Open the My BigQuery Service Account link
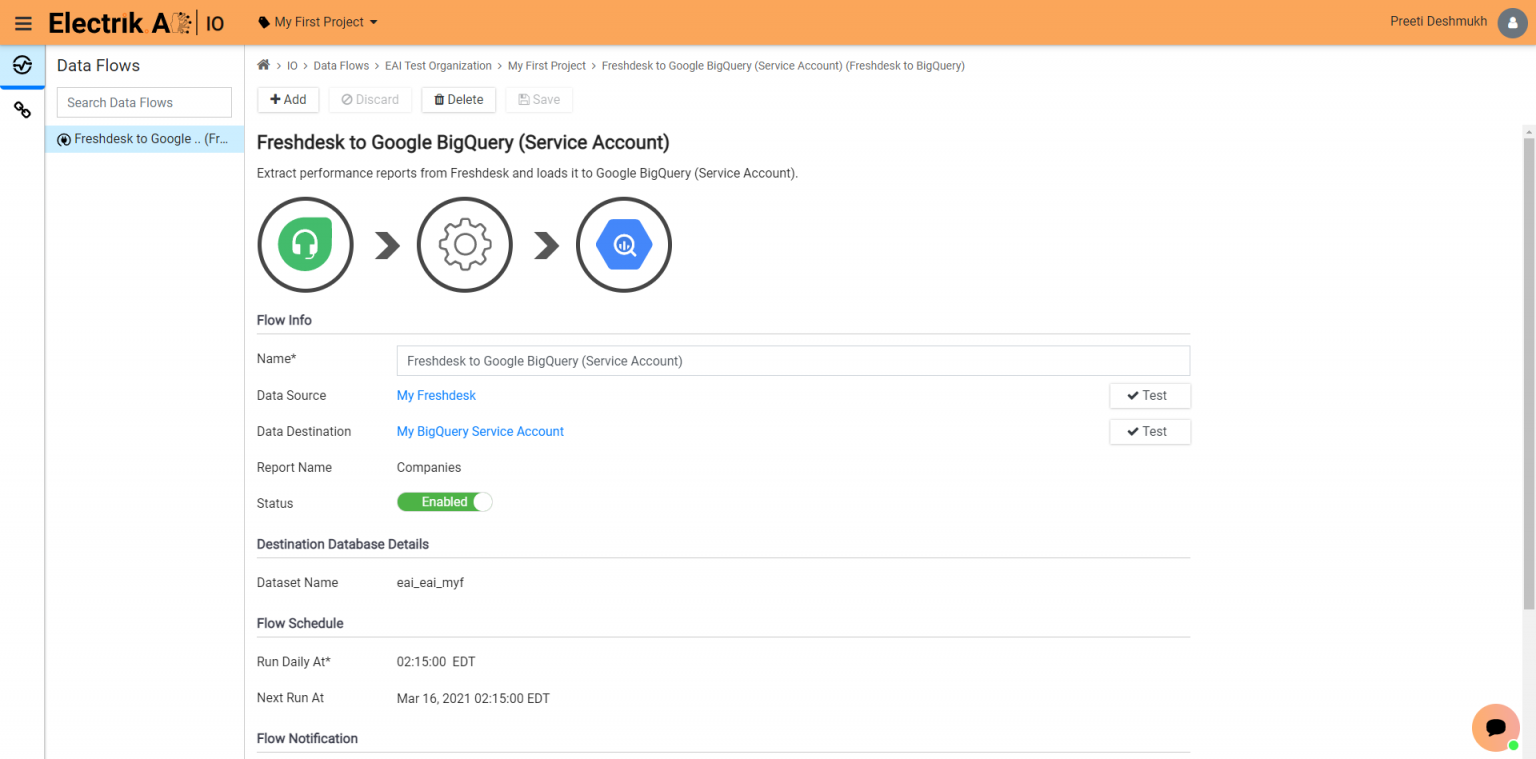The image size is (1536, 759). tap(480, 431)
